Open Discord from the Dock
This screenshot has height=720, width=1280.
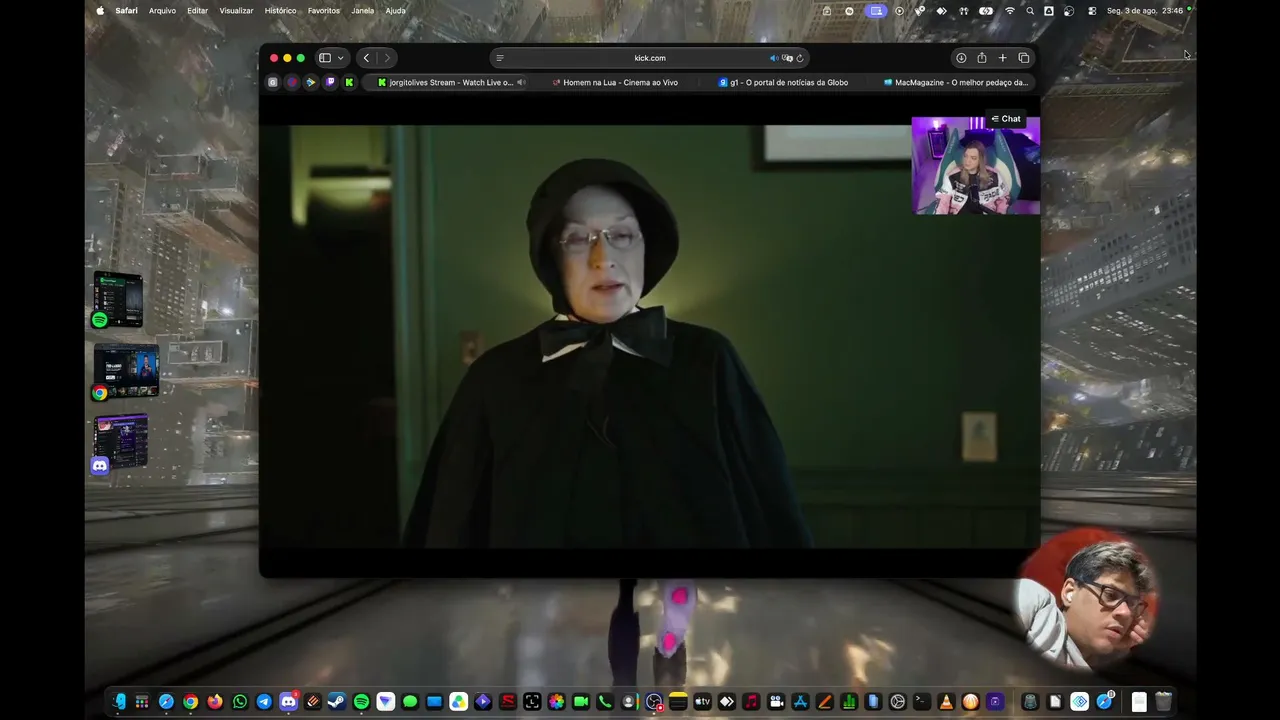(x=288, y=702)
